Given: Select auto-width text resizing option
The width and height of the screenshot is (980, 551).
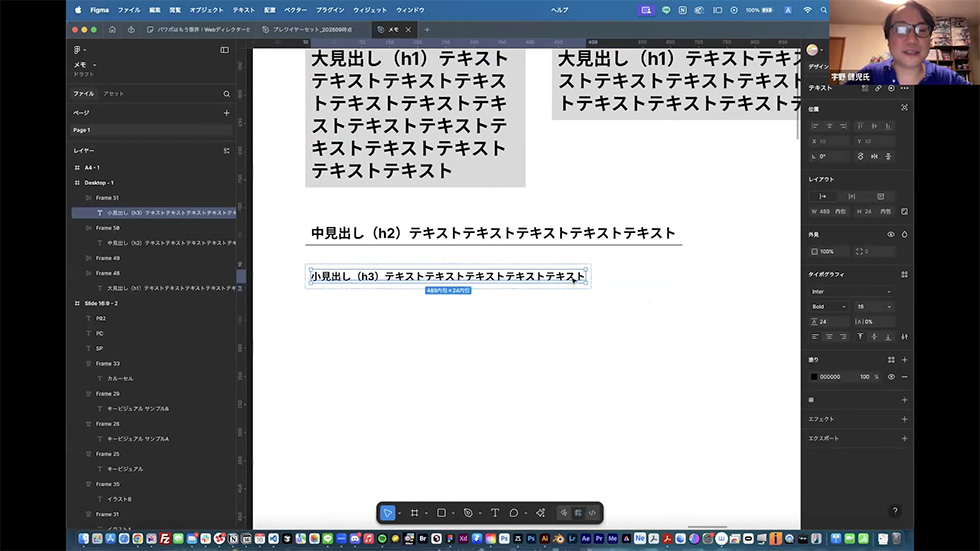Looking at the screenshot, I should coord(822,196).
